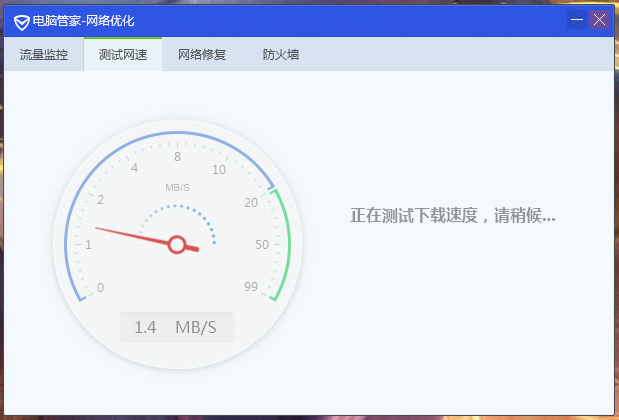Select the 测试网速 tab
The image size is (619, 420).
tap(123, 55)
